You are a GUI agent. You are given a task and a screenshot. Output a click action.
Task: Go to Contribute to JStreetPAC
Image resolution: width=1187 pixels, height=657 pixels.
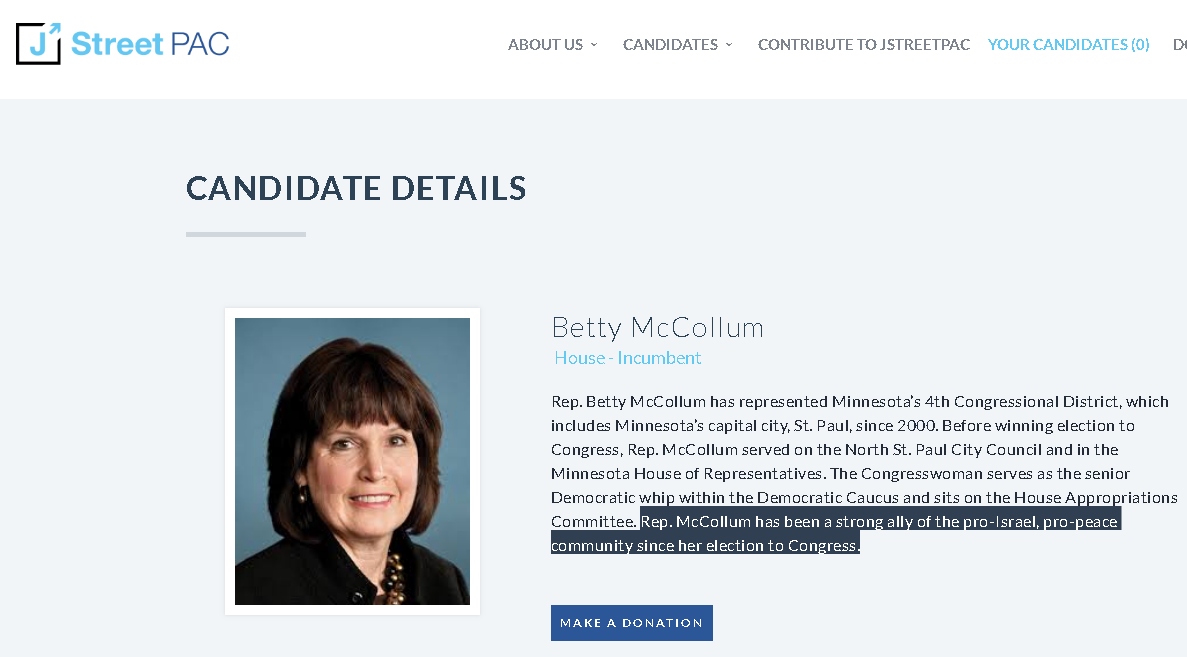click(864, 45)
